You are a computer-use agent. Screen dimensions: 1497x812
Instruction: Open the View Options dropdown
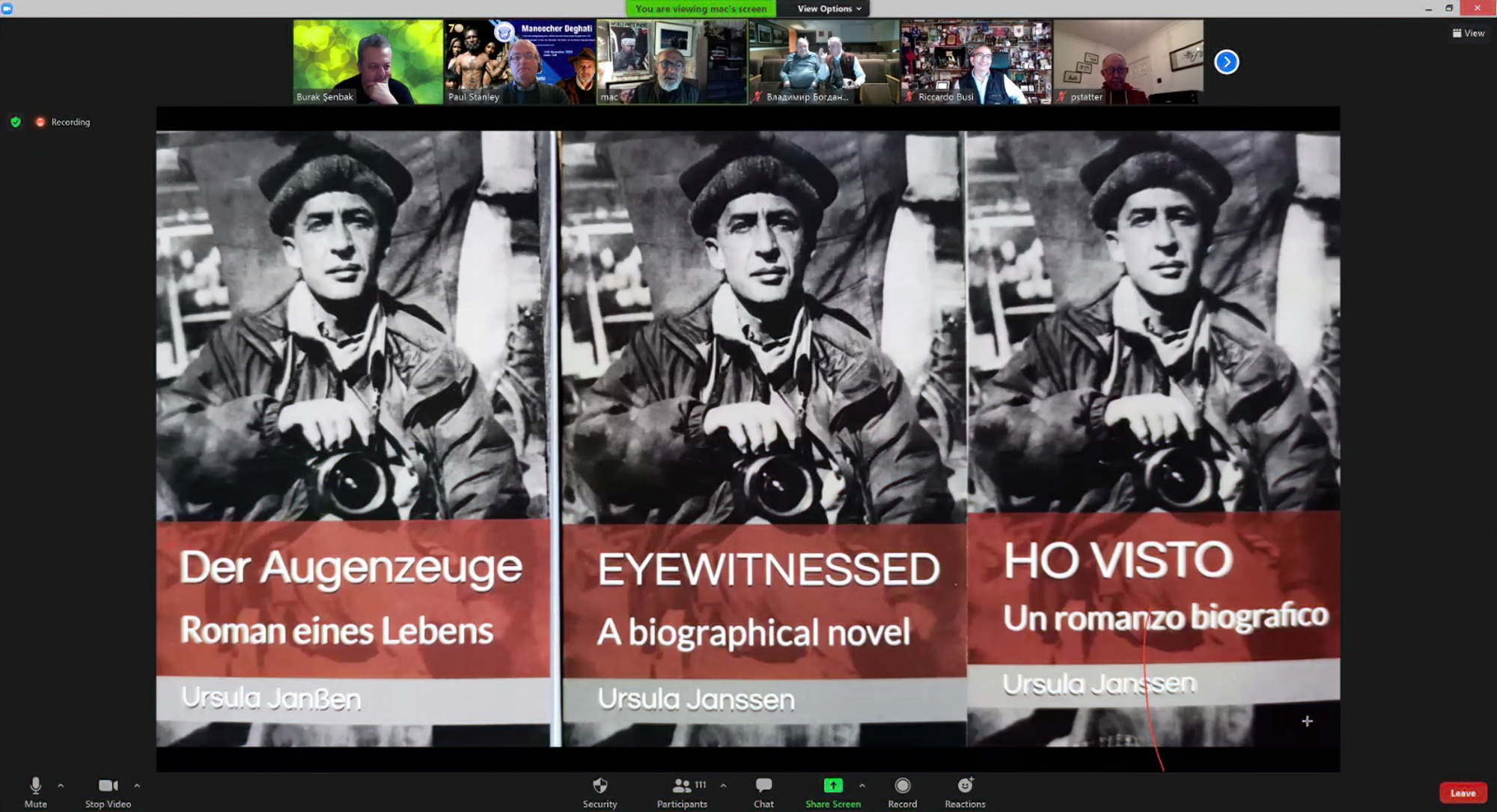(x=829, y=9)
